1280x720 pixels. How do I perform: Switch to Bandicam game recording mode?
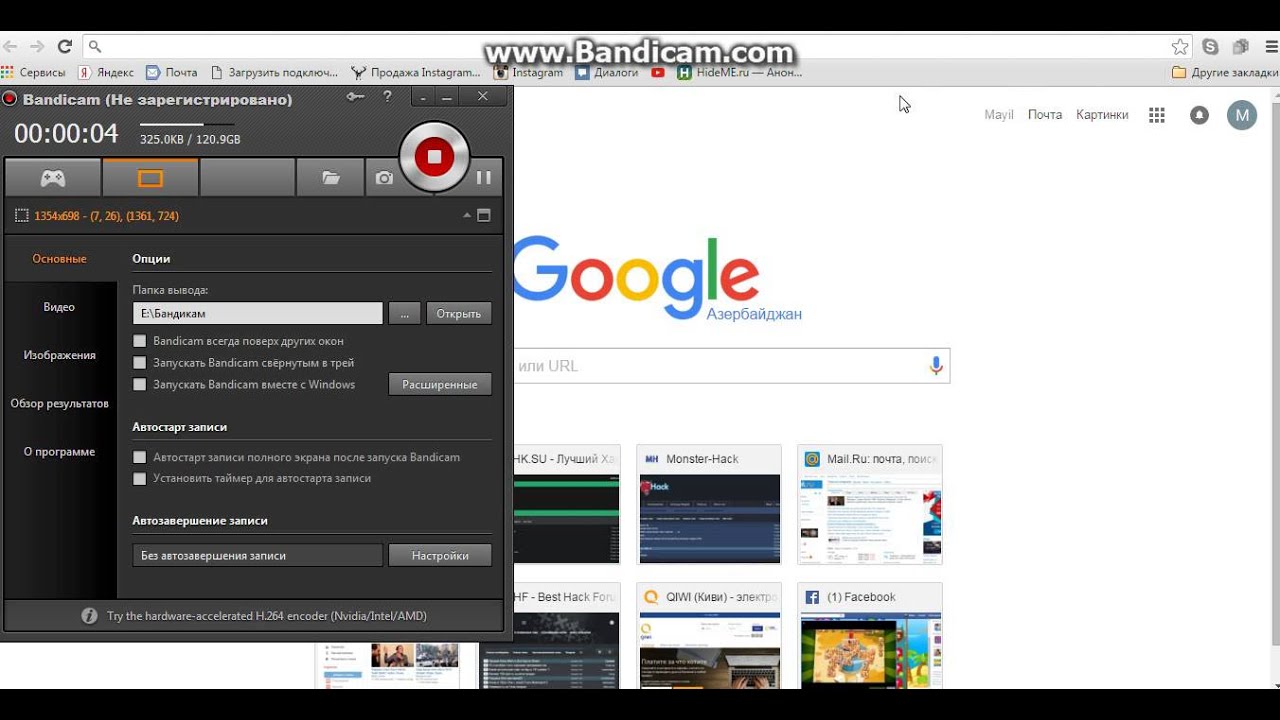point(53,178)
